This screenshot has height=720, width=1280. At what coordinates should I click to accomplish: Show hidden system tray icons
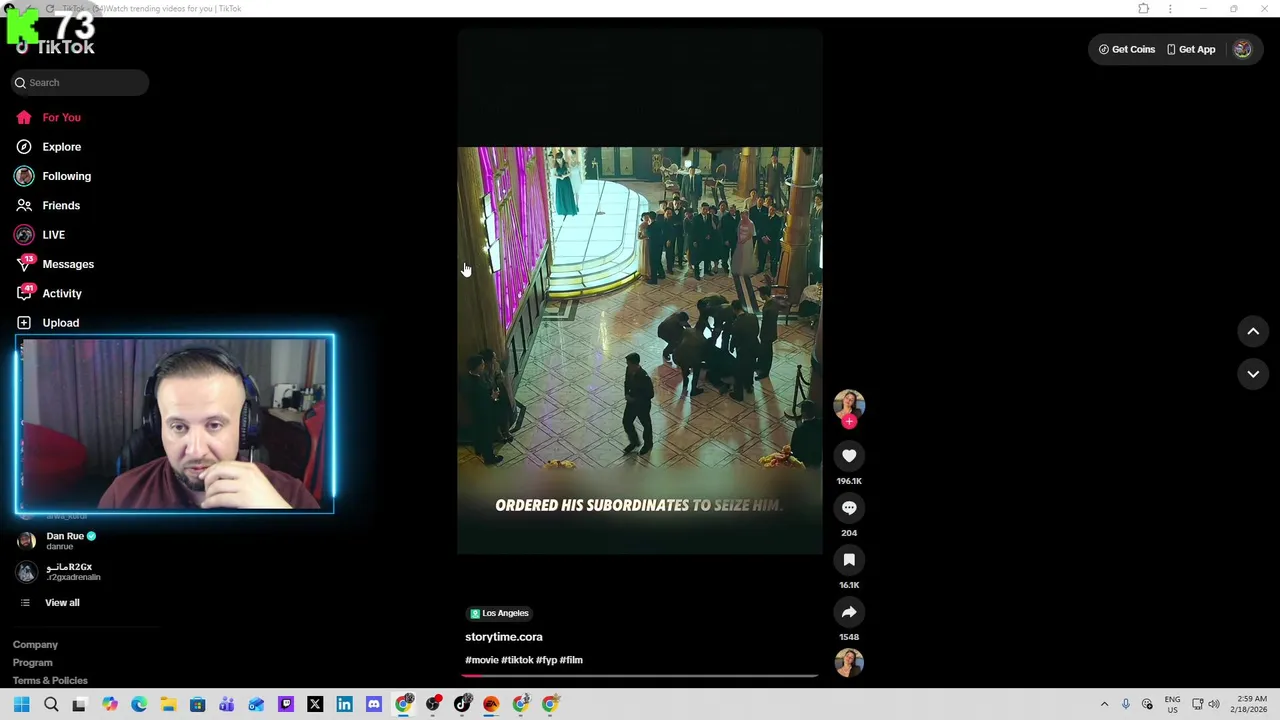point(1104,705)
